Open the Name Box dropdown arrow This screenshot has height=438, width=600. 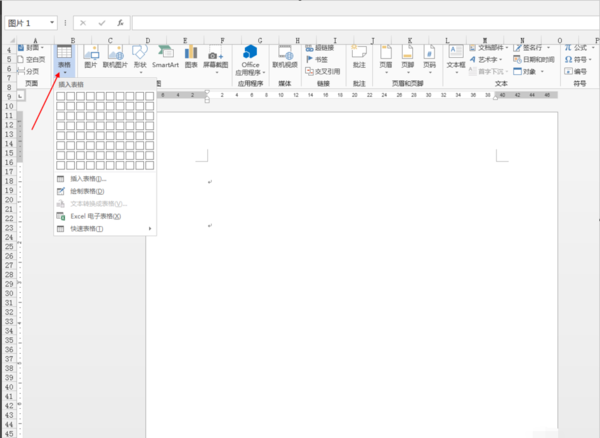[x=52, y=23]
